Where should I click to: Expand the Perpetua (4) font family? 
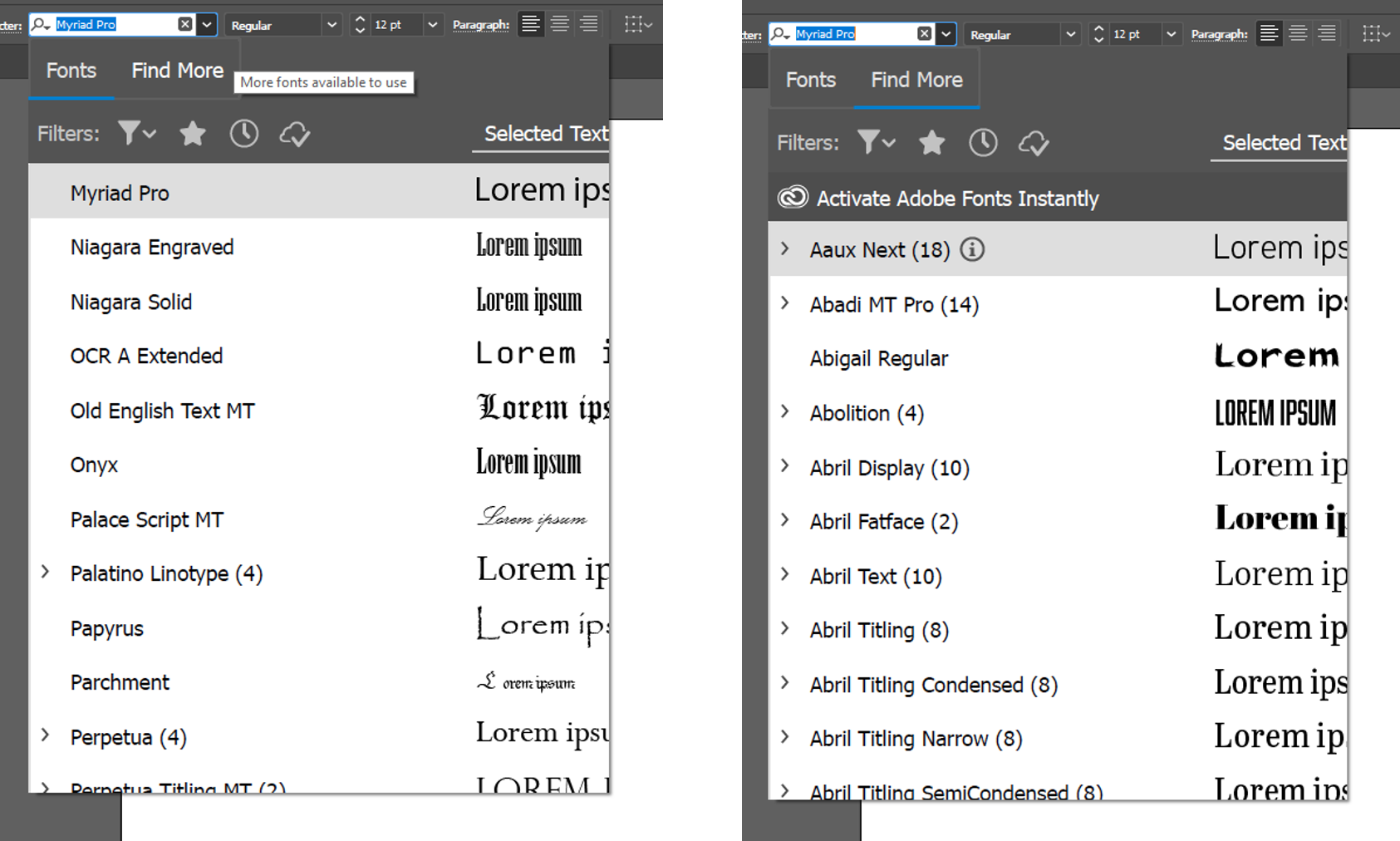point(45,735)
